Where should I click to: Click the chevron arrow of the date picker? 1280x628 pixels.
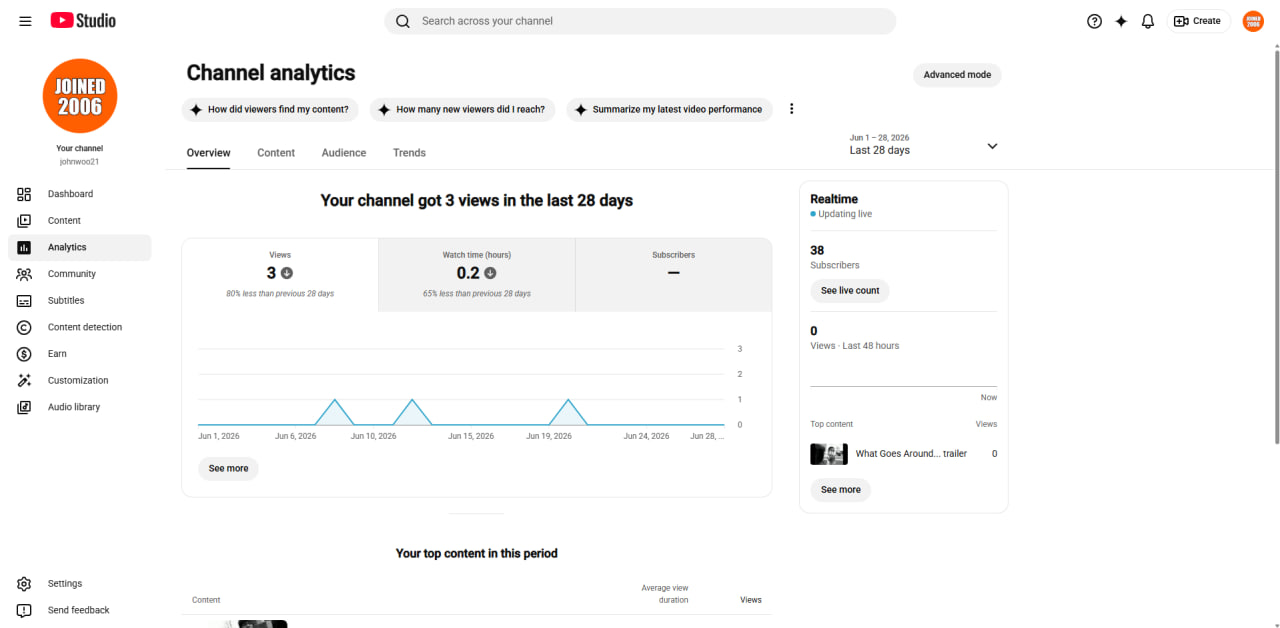coord(992,146)
